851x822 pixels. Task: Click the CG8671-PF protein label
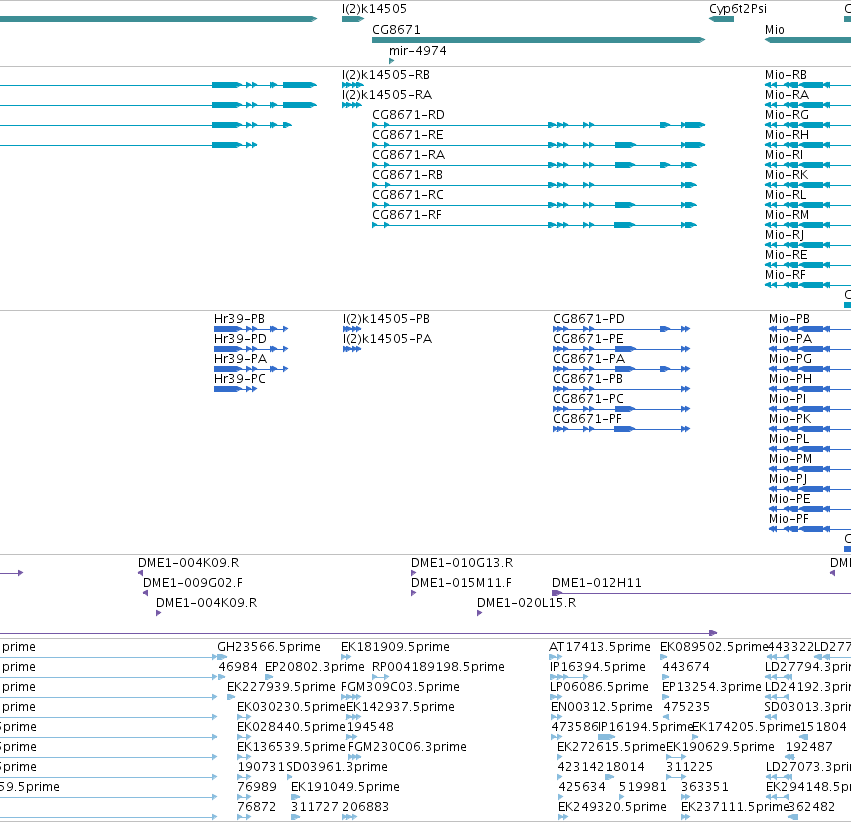point(587,419)
